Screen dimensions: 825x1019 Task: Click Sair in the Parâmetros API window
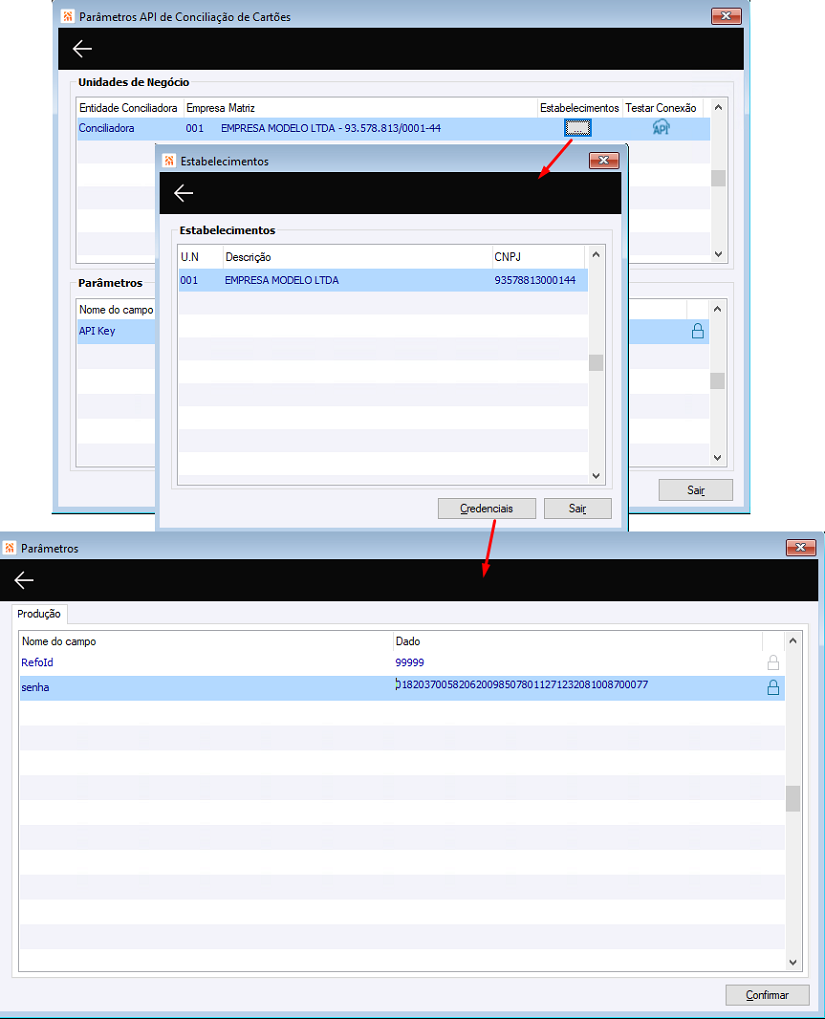point(696,490)
